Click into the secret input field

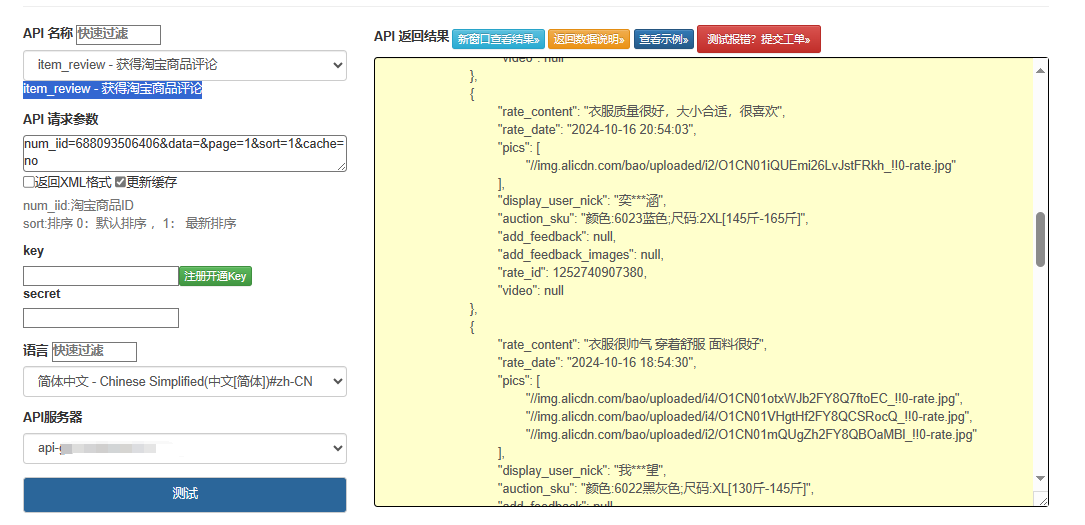pos(100,318)
